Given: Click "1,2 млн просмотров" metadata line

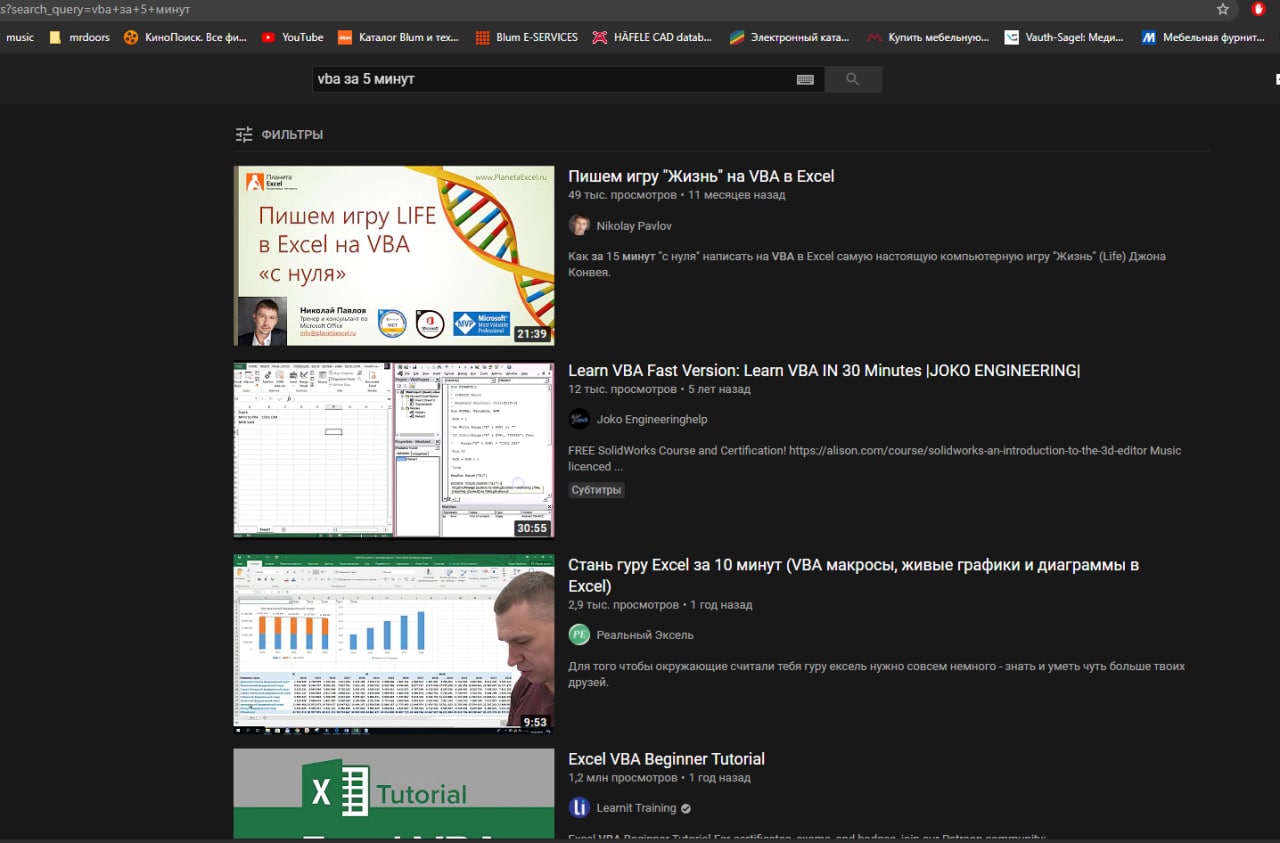Looking at the screenshot, I should click(659, 778).
